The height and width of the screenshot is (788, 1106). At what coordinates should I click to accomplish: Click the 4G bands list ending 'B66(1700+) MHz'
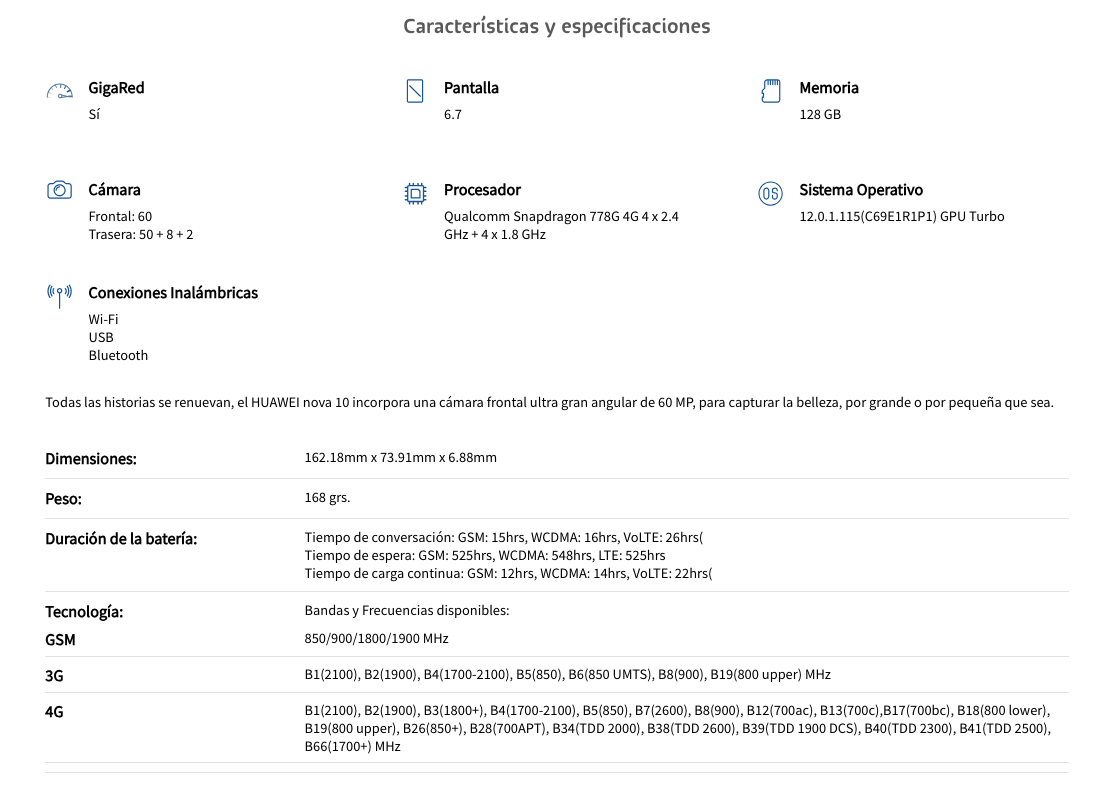coord(678,729)
